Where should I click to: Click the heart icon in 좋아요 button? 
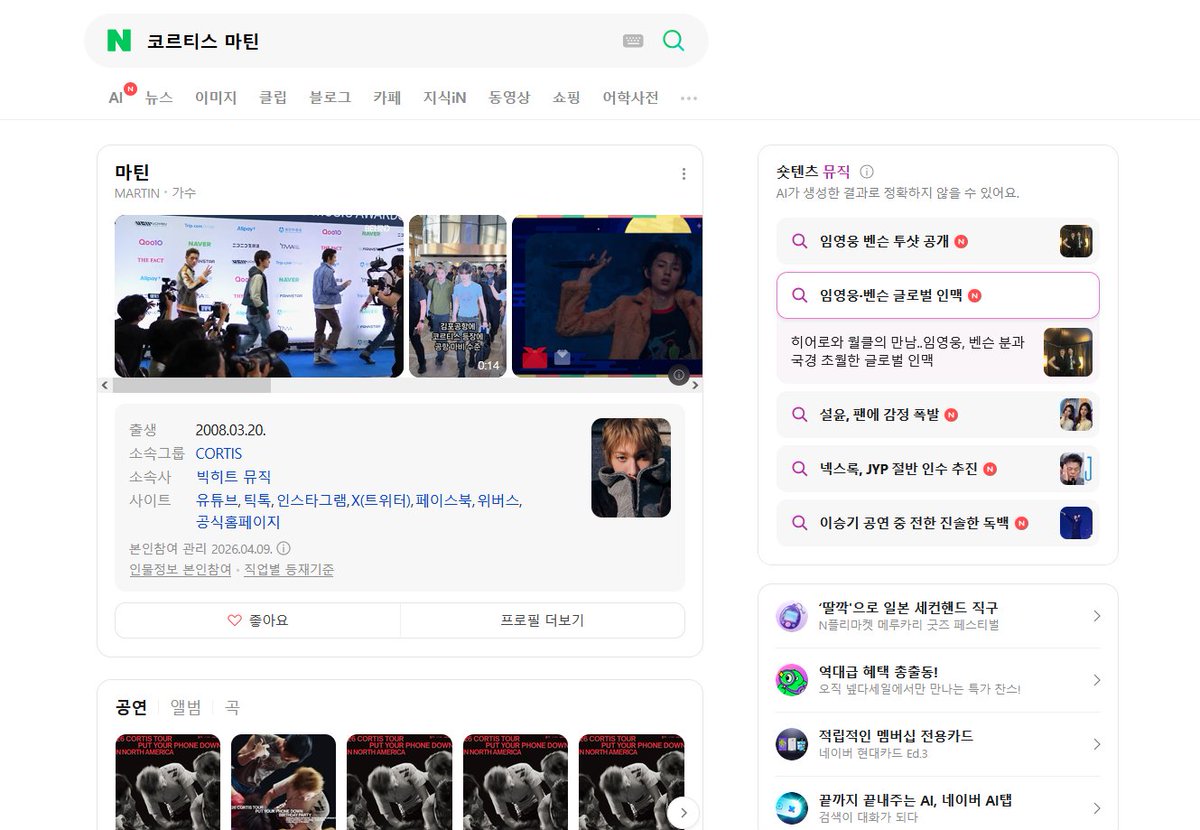(235, 620)
